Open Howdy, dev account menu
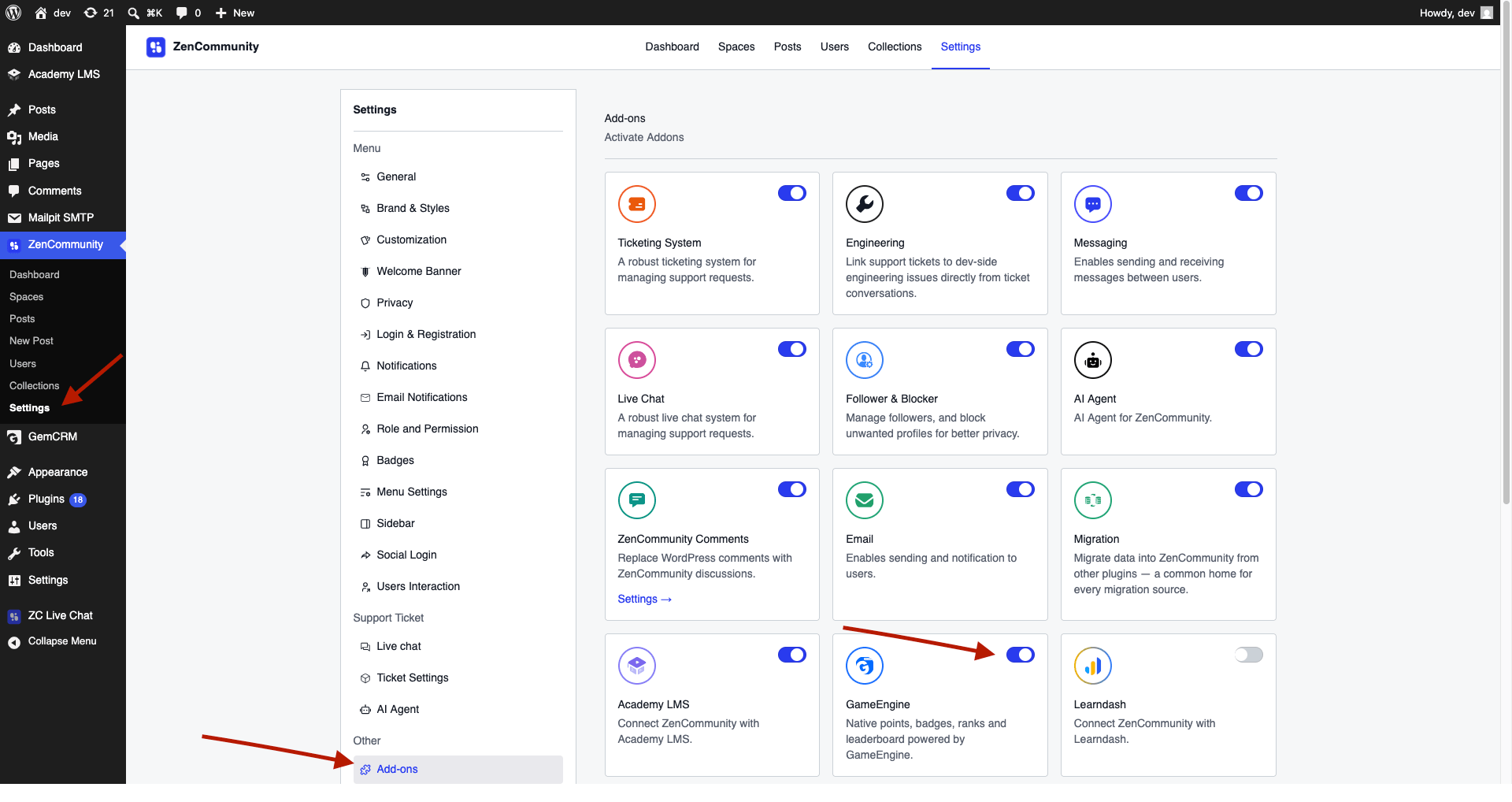This screenshot has height=802, width=1512. coord(1455,13)
